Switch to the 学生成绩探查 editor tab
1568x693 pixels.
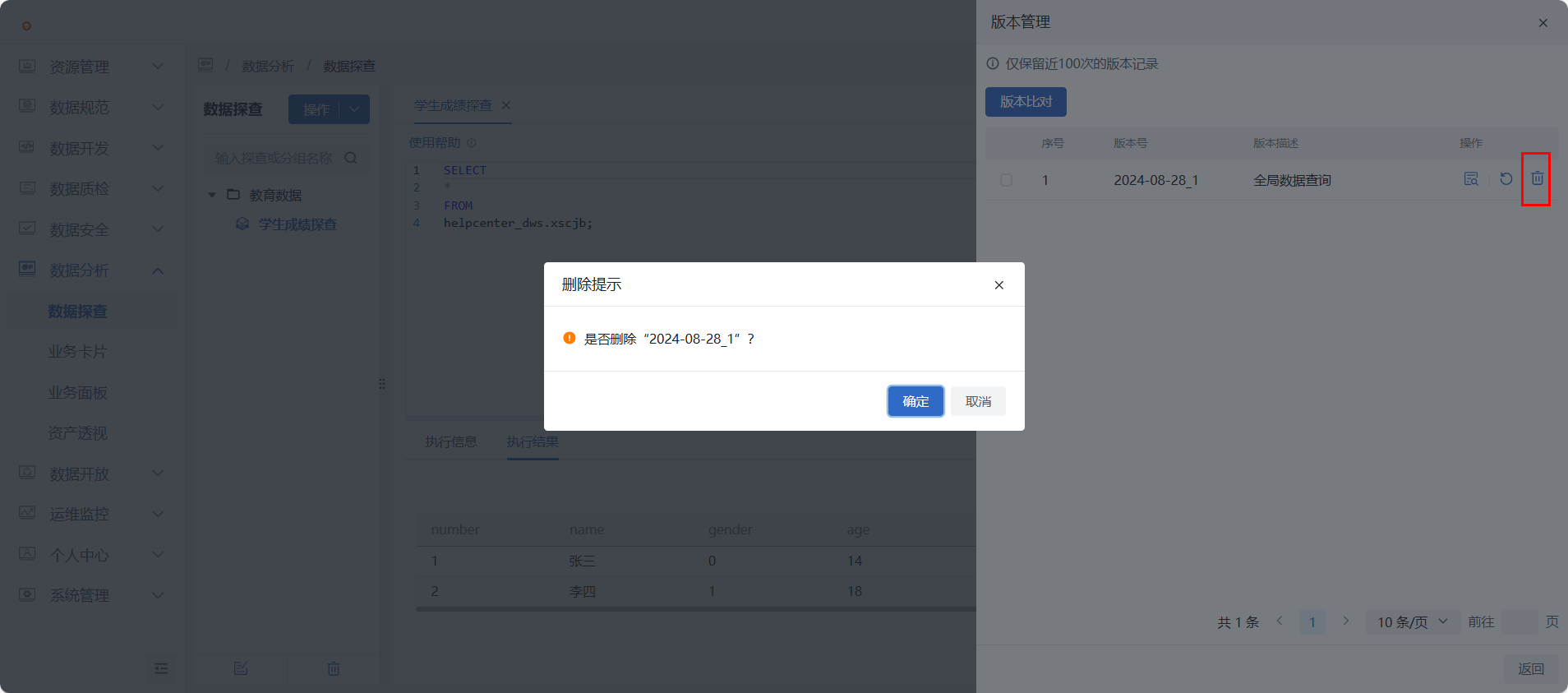453,106
